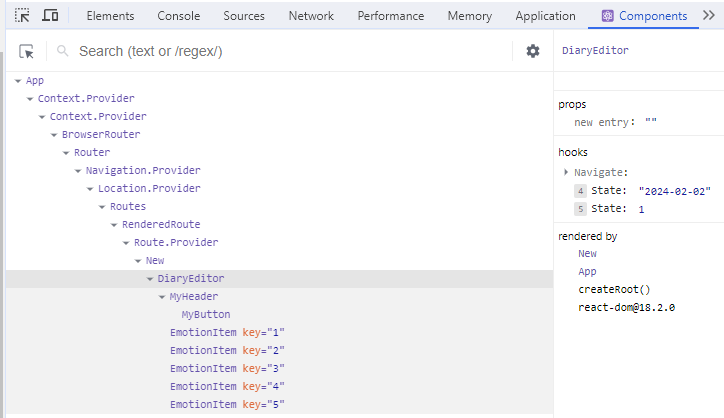Image resolution: width=724 pixels, height=418 pixels.
Task: Collapse the BrowserRouter node arrow
Action: [x=55, y=135]
